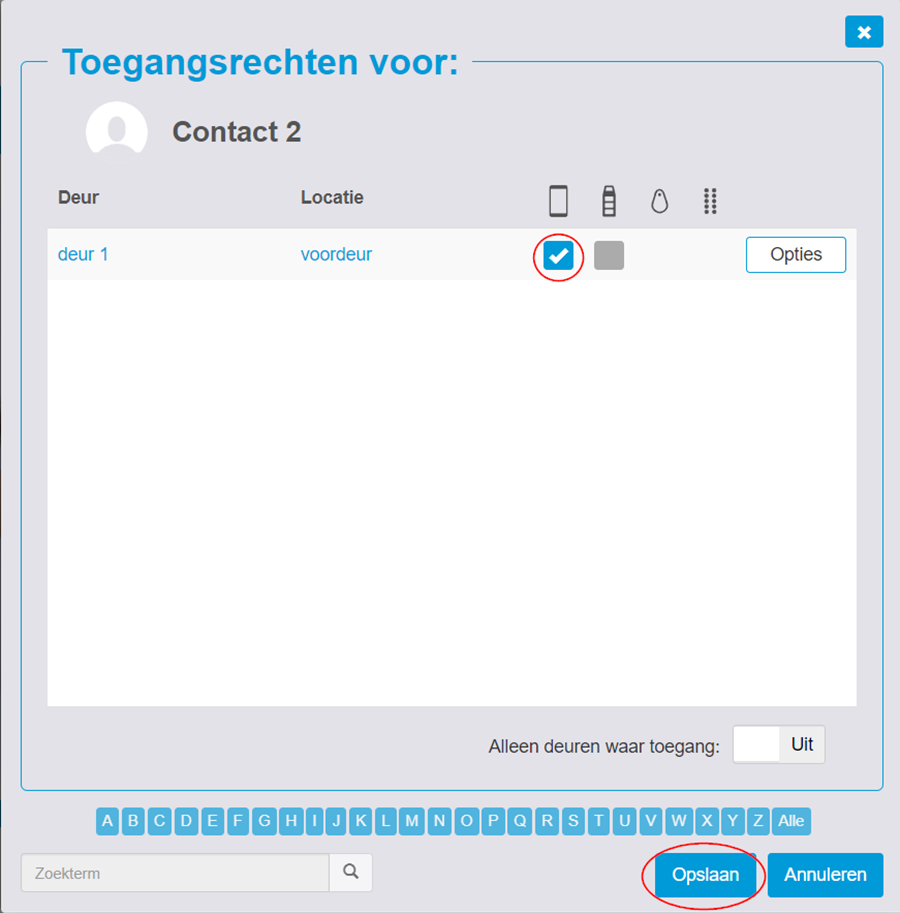The width and height of the screenshot is (900, 913).
Task: Open the deur 1 link
Action: pos(83,254)
